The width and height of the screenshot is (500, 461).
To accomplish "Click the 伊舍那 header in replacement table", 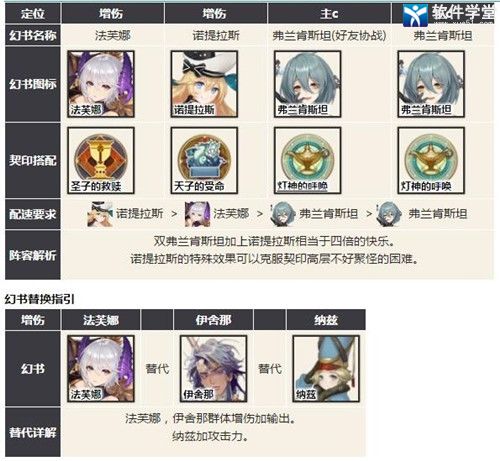I will click(x=213, y=320).
